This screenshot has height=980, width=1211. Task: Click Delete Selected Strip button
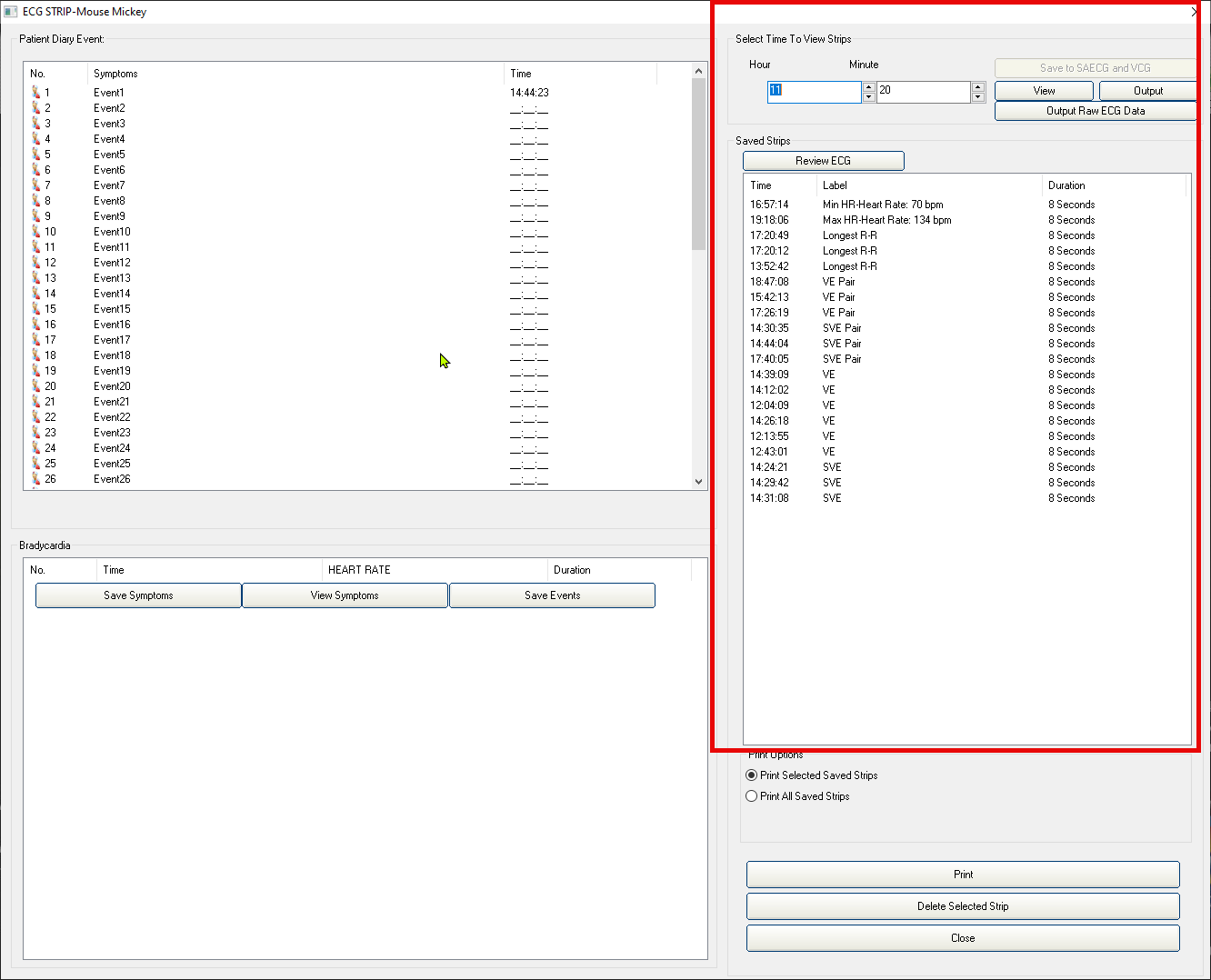tap(963, 906)
